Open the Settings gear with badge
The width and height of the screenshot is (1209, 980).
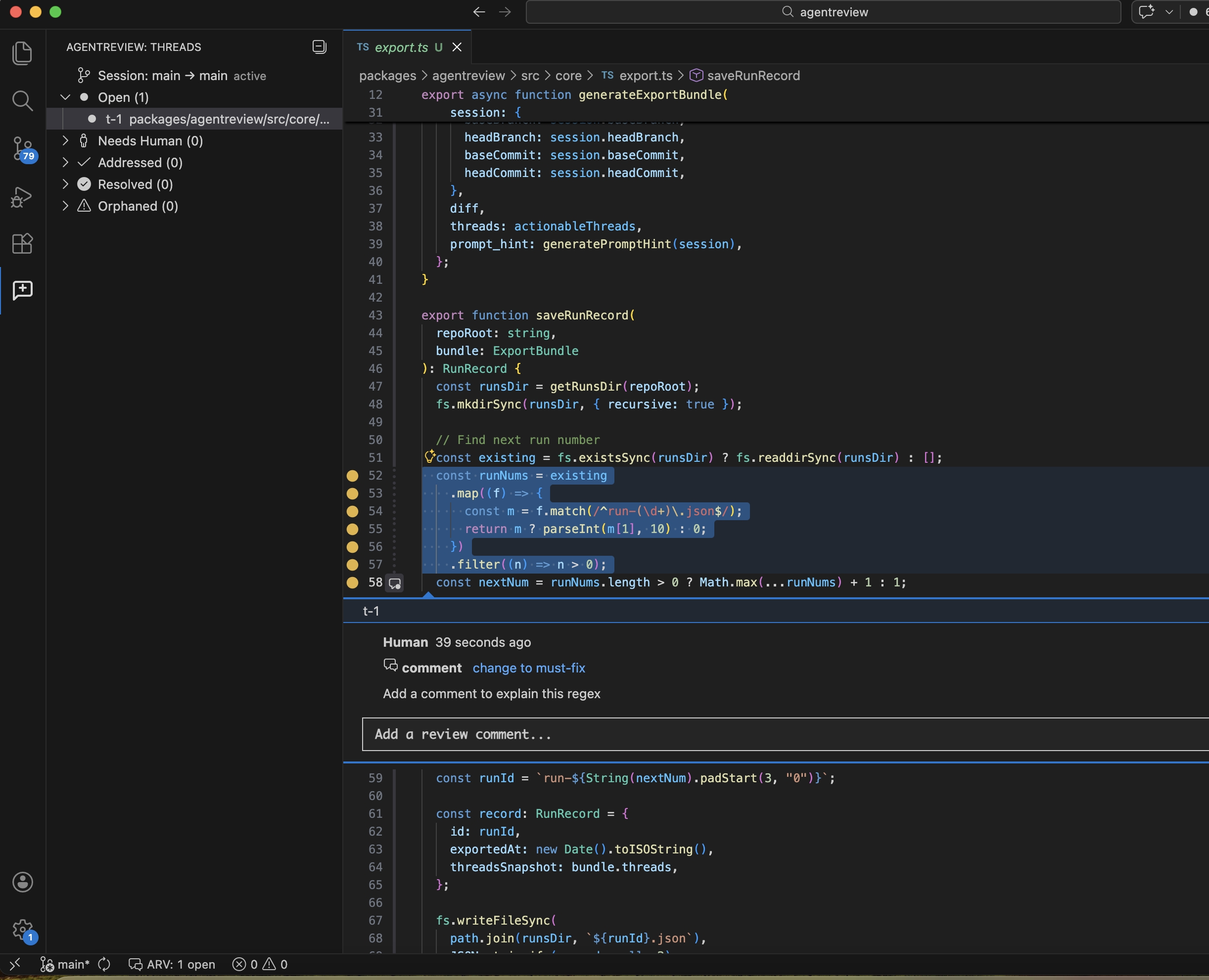pos(22,929)
